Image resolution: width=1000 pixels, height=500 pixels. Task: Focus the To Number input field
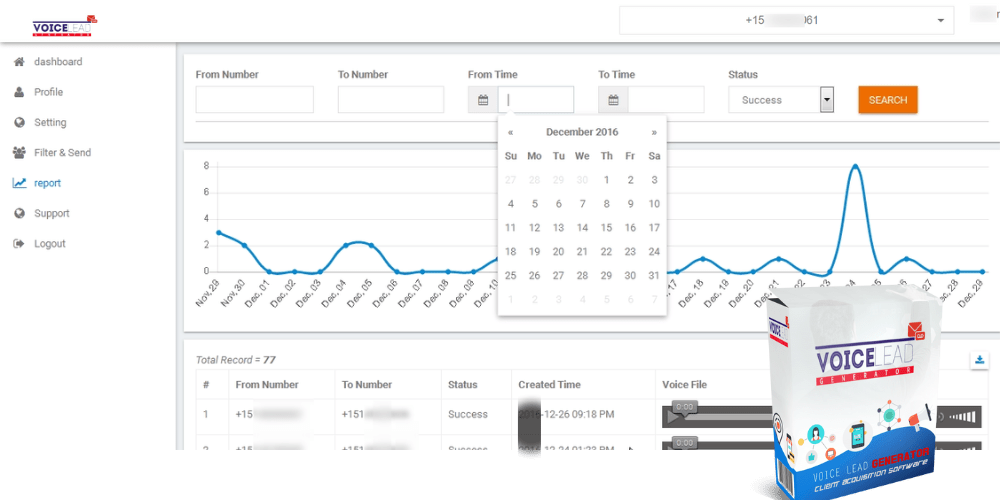391,100
